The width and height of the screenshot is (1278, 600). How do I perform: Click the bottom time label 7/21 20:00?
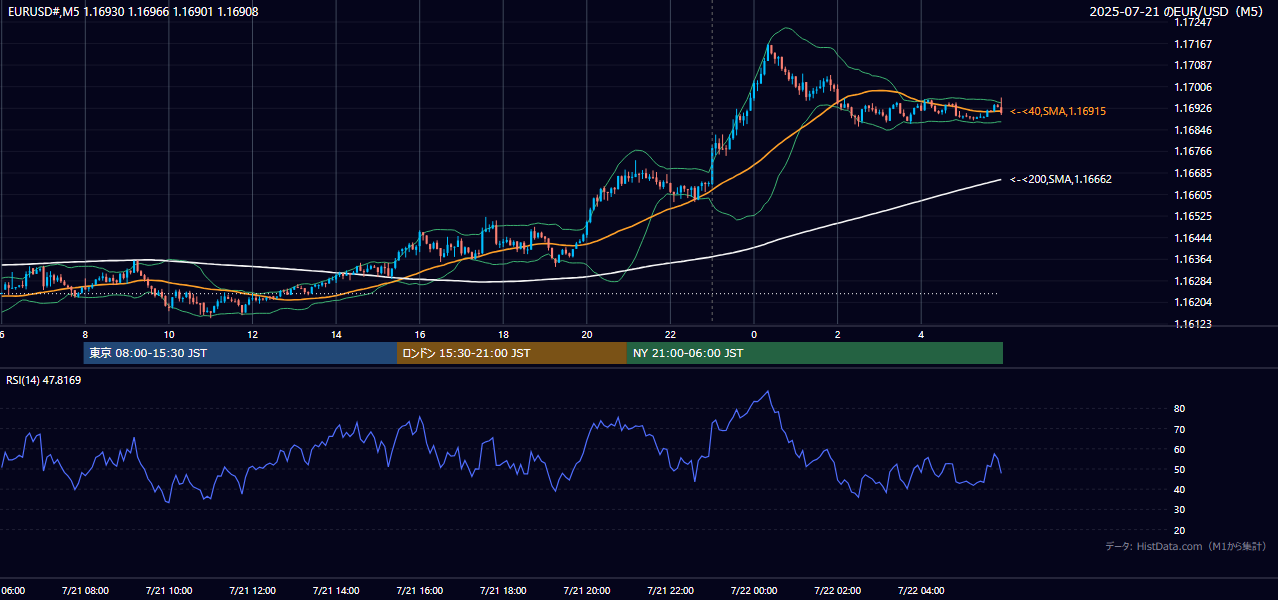pos(587,590)
